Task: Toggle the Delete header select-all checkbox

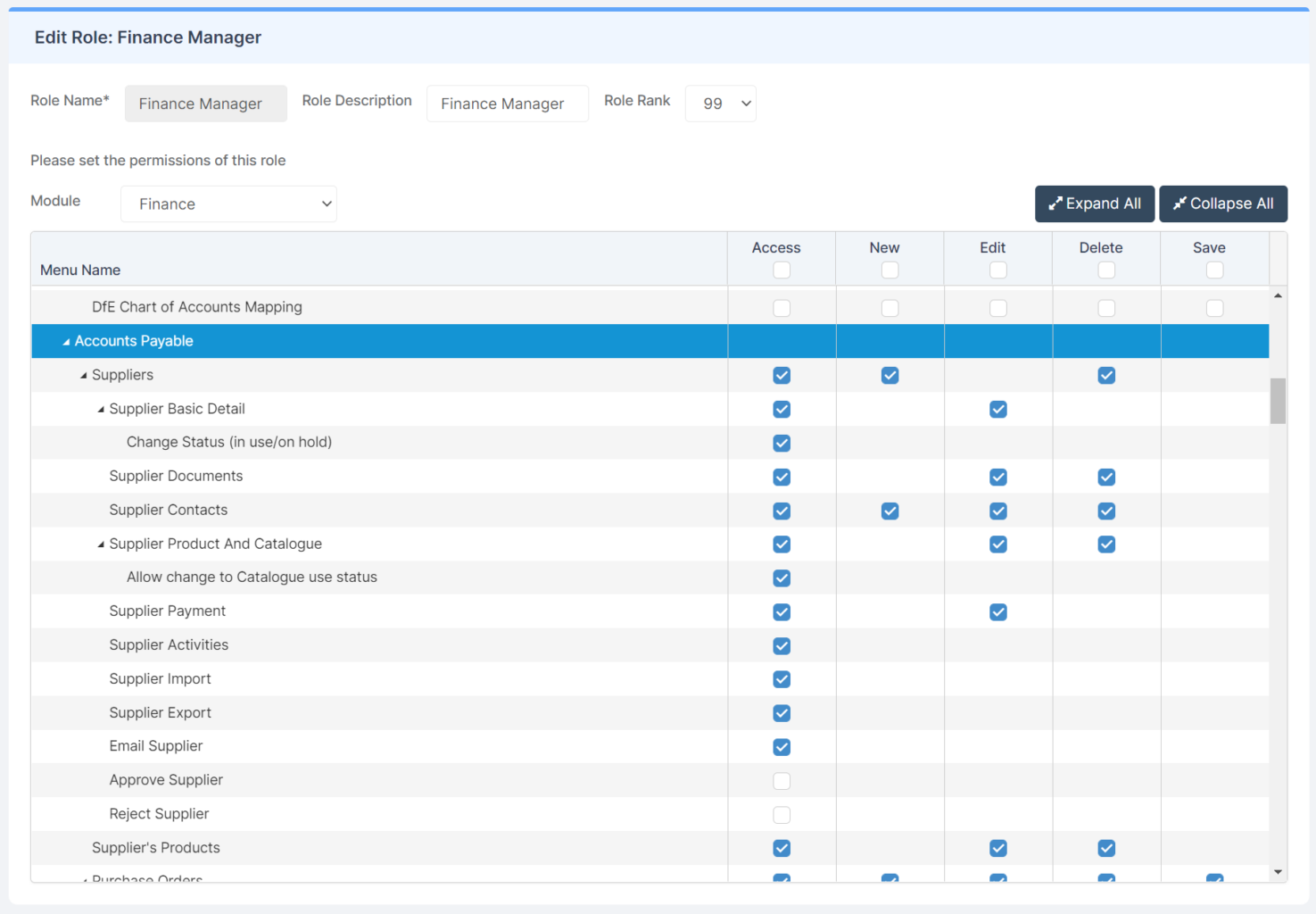Action: coord(1106,270)
